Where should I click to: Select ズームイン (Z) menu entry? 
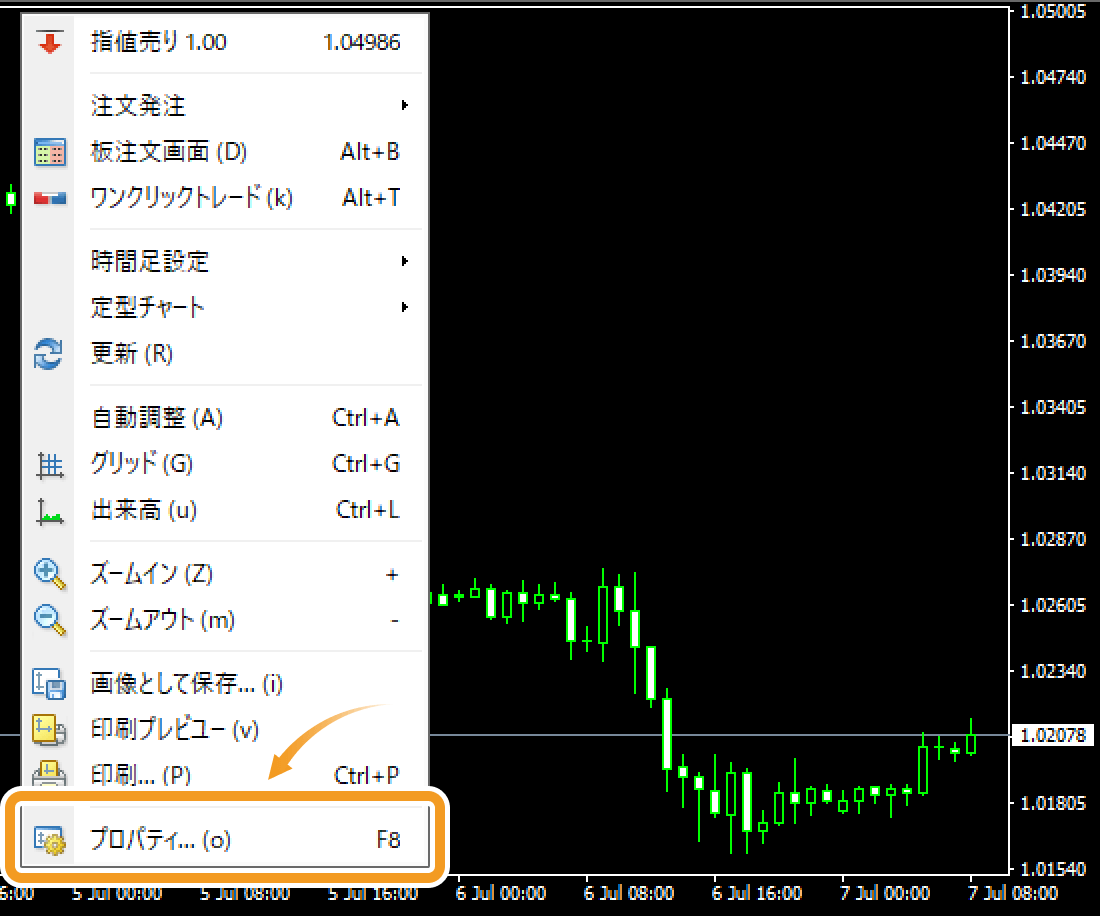224,574
